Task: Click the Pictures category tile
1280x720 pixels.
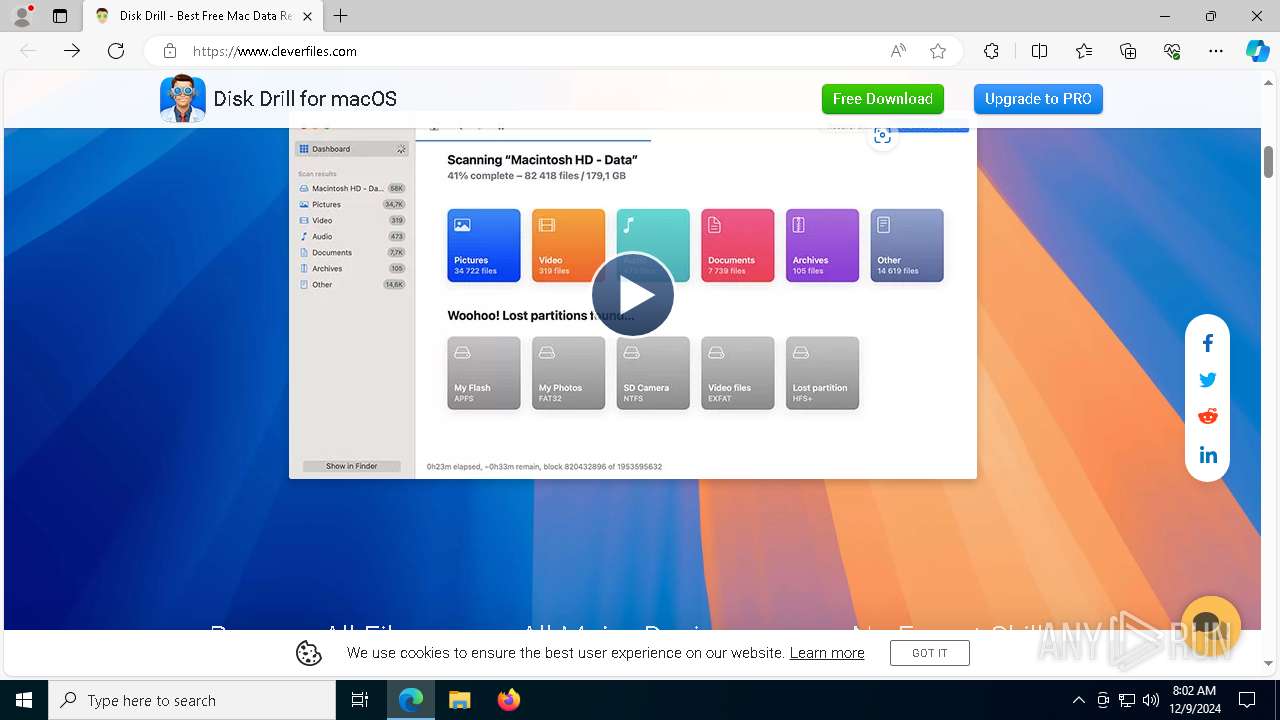Action: 484,245
